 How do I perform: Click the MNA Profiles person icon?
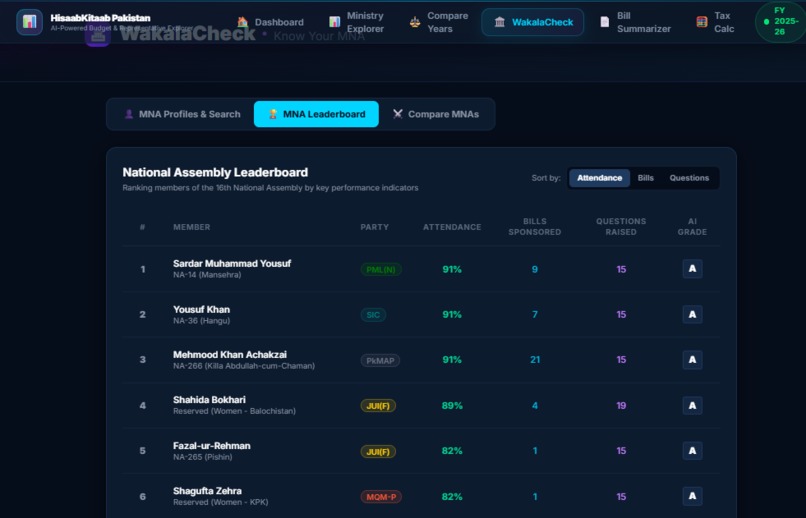pos(129,114)
